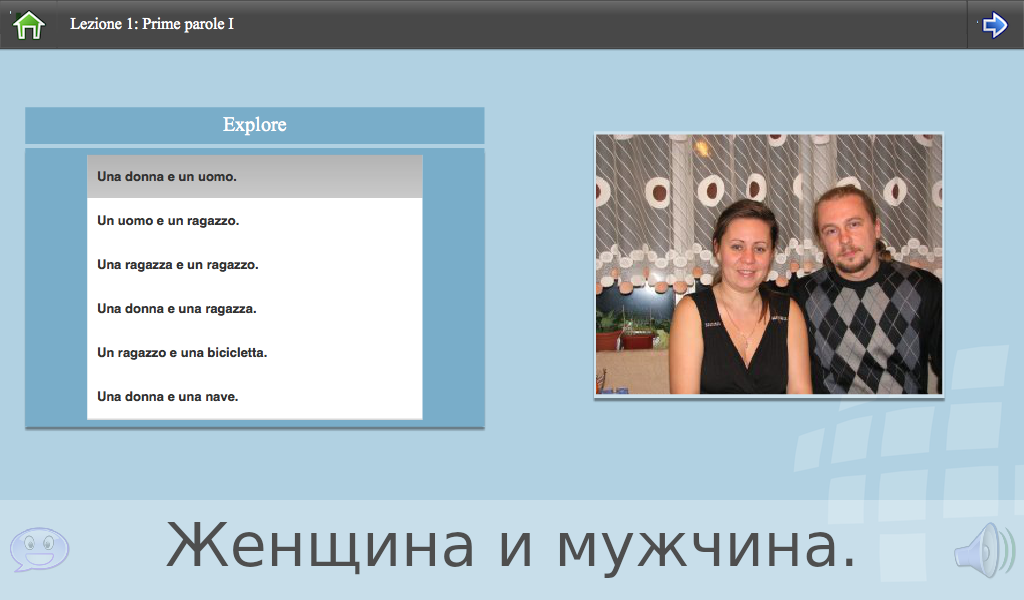1024x600 pixels.
Task: Go to the home screen via house icon
Action: pyautogui.click(x=29, y=25)
